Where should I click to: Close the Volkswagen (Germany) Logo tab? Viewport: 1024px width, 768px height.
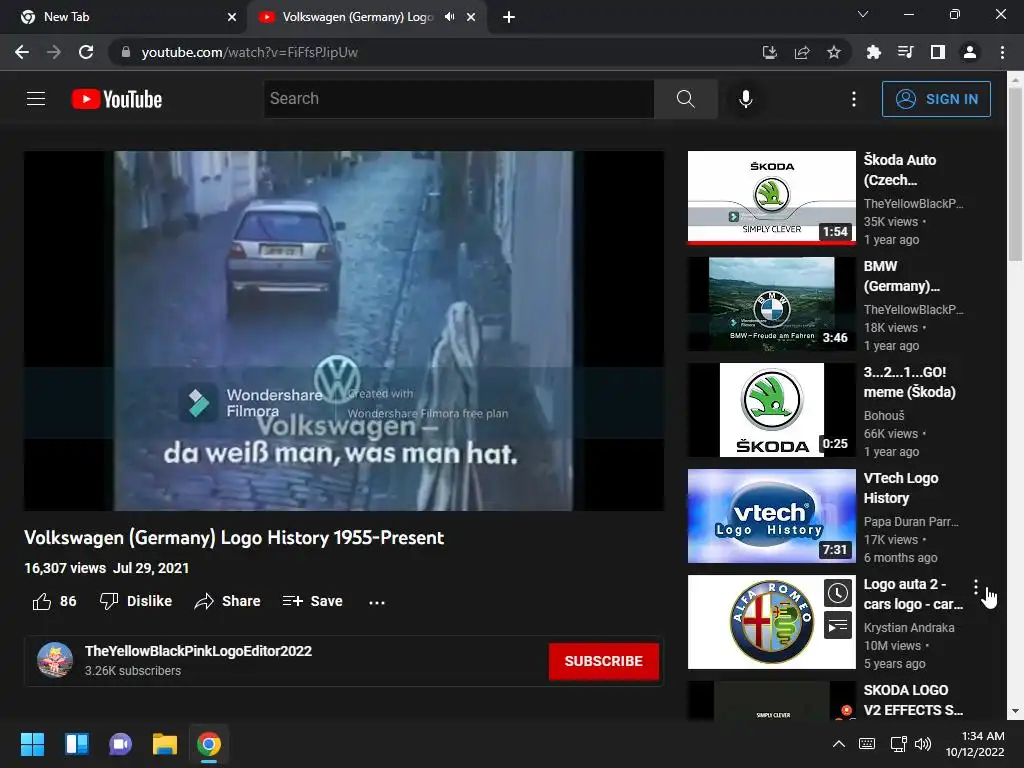[471, 17]
